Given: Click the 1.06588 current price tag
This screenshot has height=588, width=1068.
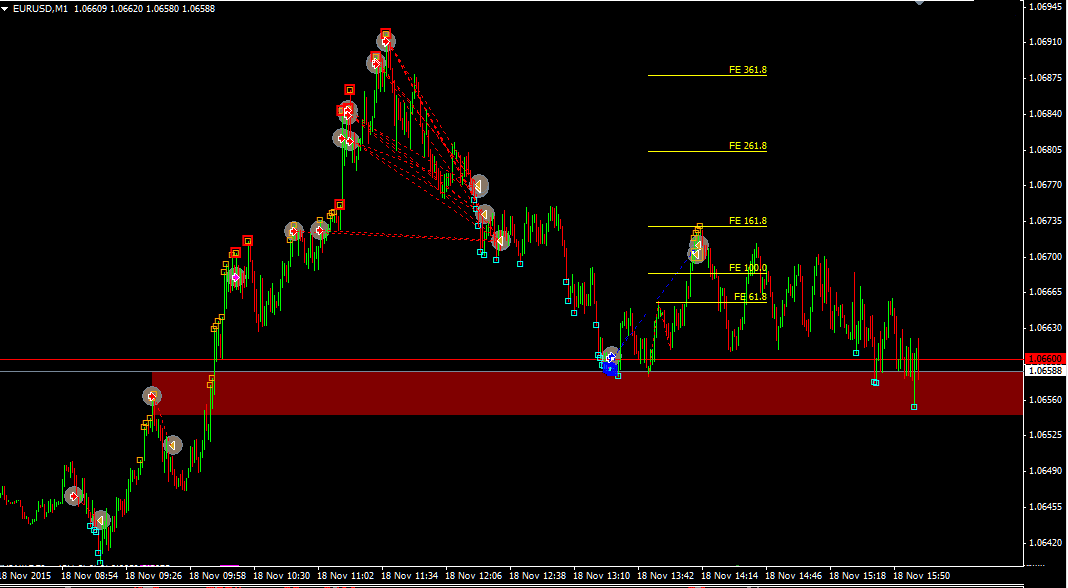Looking at the screenshot, I should pos(1044,371).
